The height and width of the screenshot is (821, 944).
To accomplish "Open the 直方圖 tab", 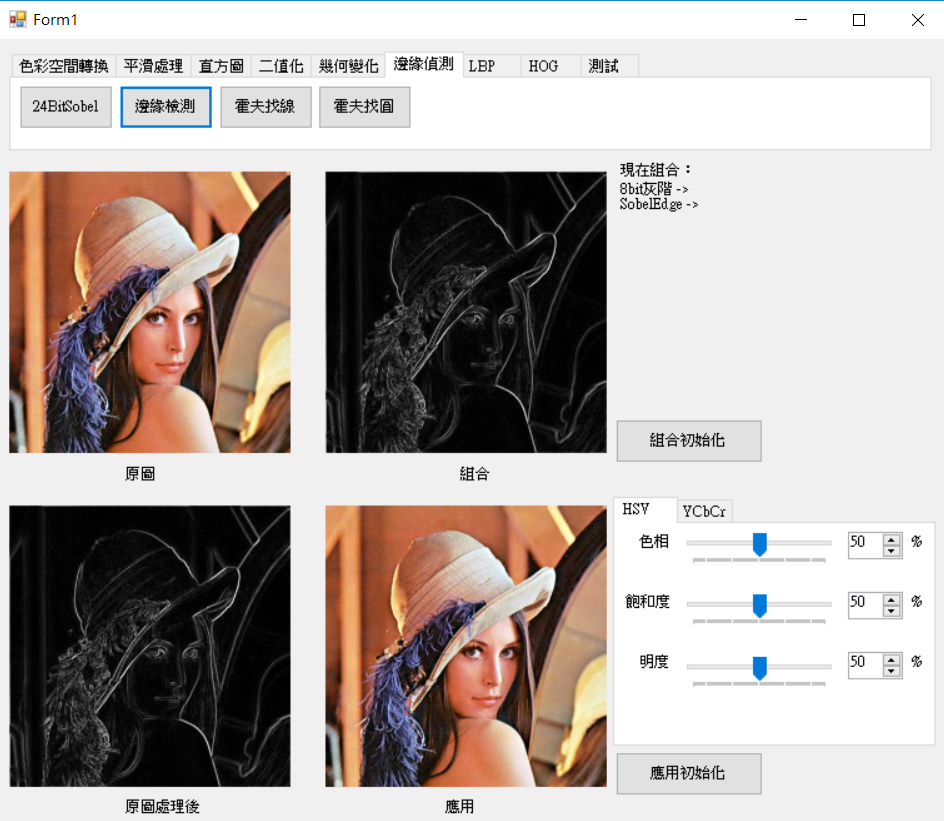I will coord(221,66).
